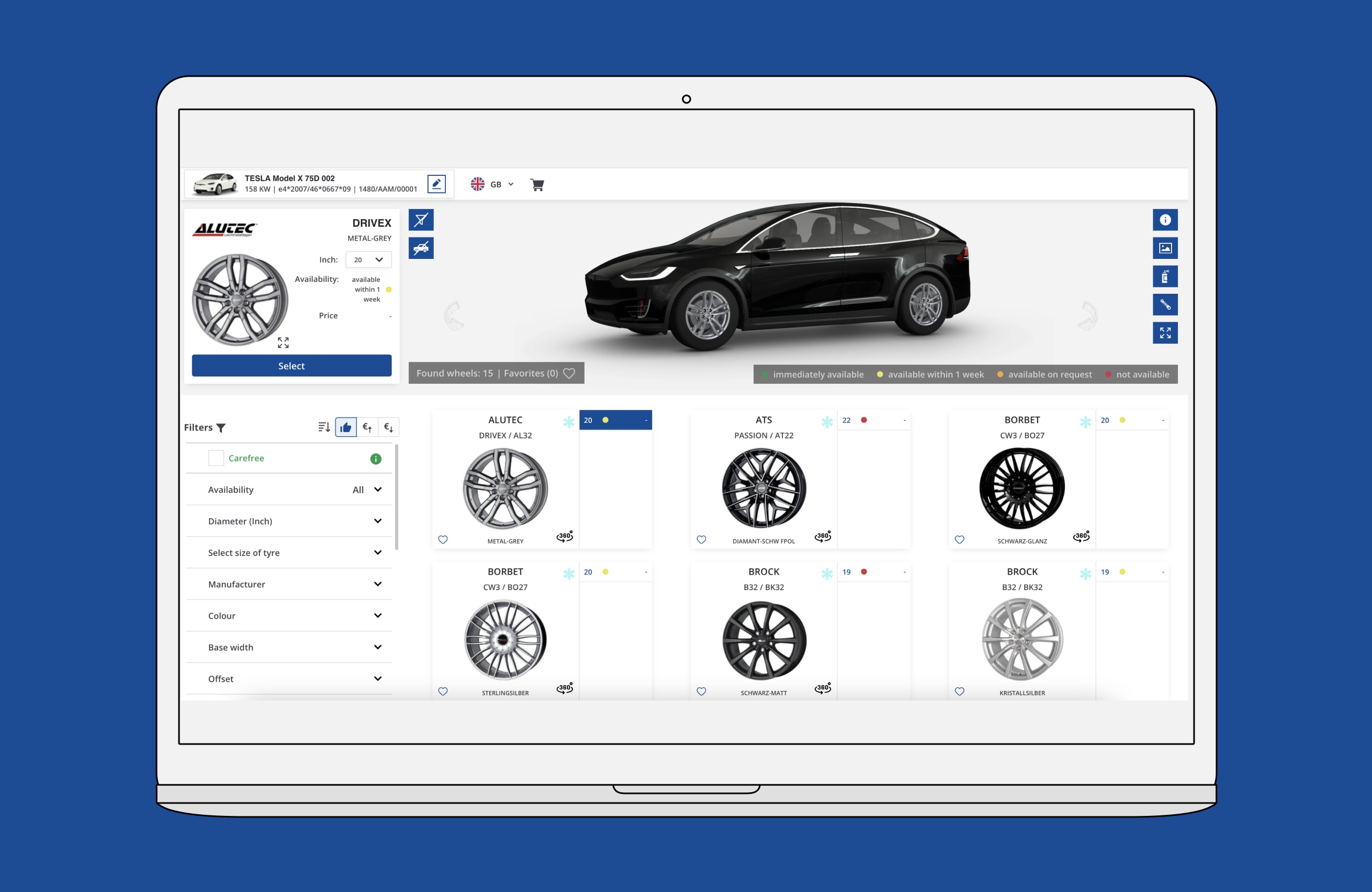Open Favorites (0) heart list
The image size is (1372, 892).
click(540, 373)
